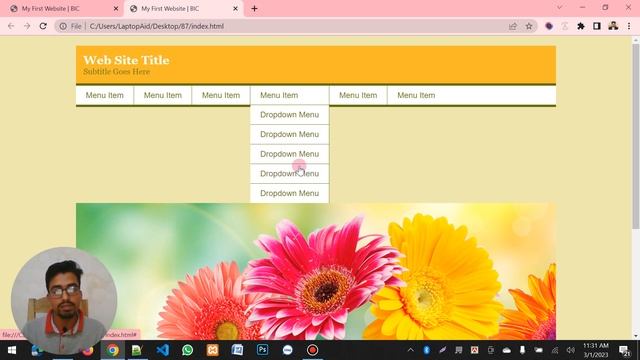Open Visual Studio Code from taskbar

[x=162, y=350]
